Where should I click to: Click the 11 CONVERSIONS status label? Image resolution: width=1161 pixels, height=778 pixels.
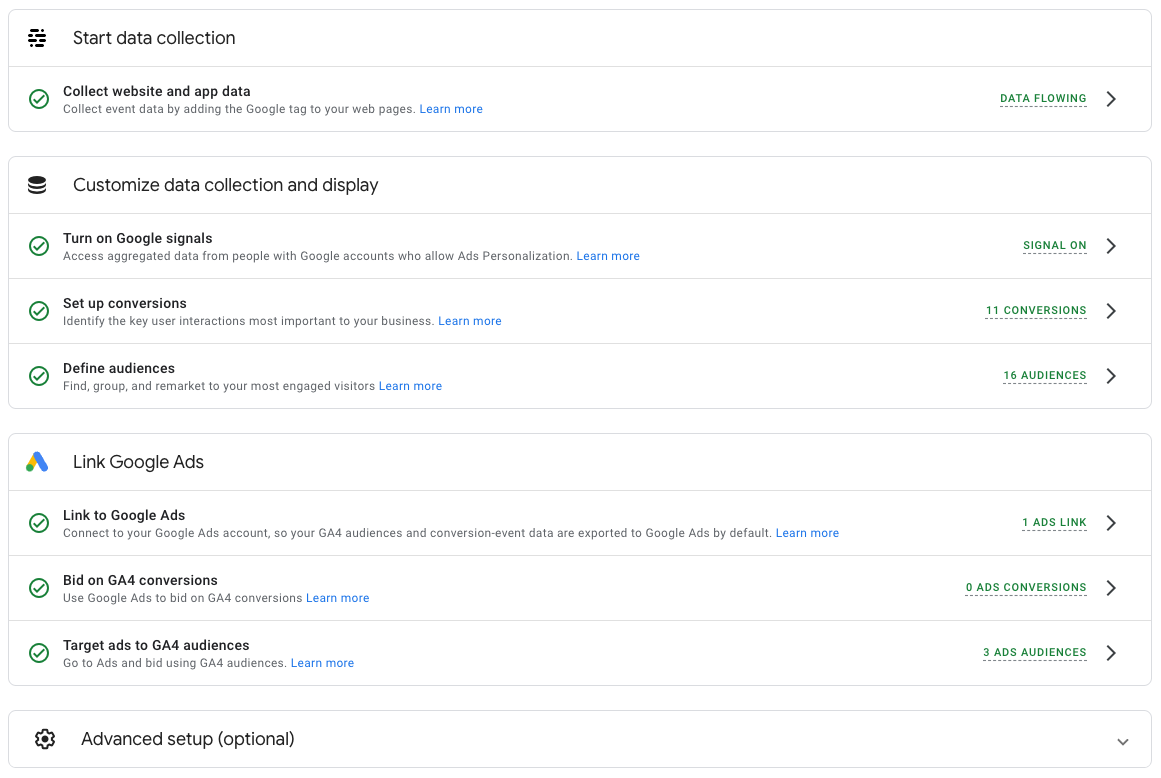1036,311
